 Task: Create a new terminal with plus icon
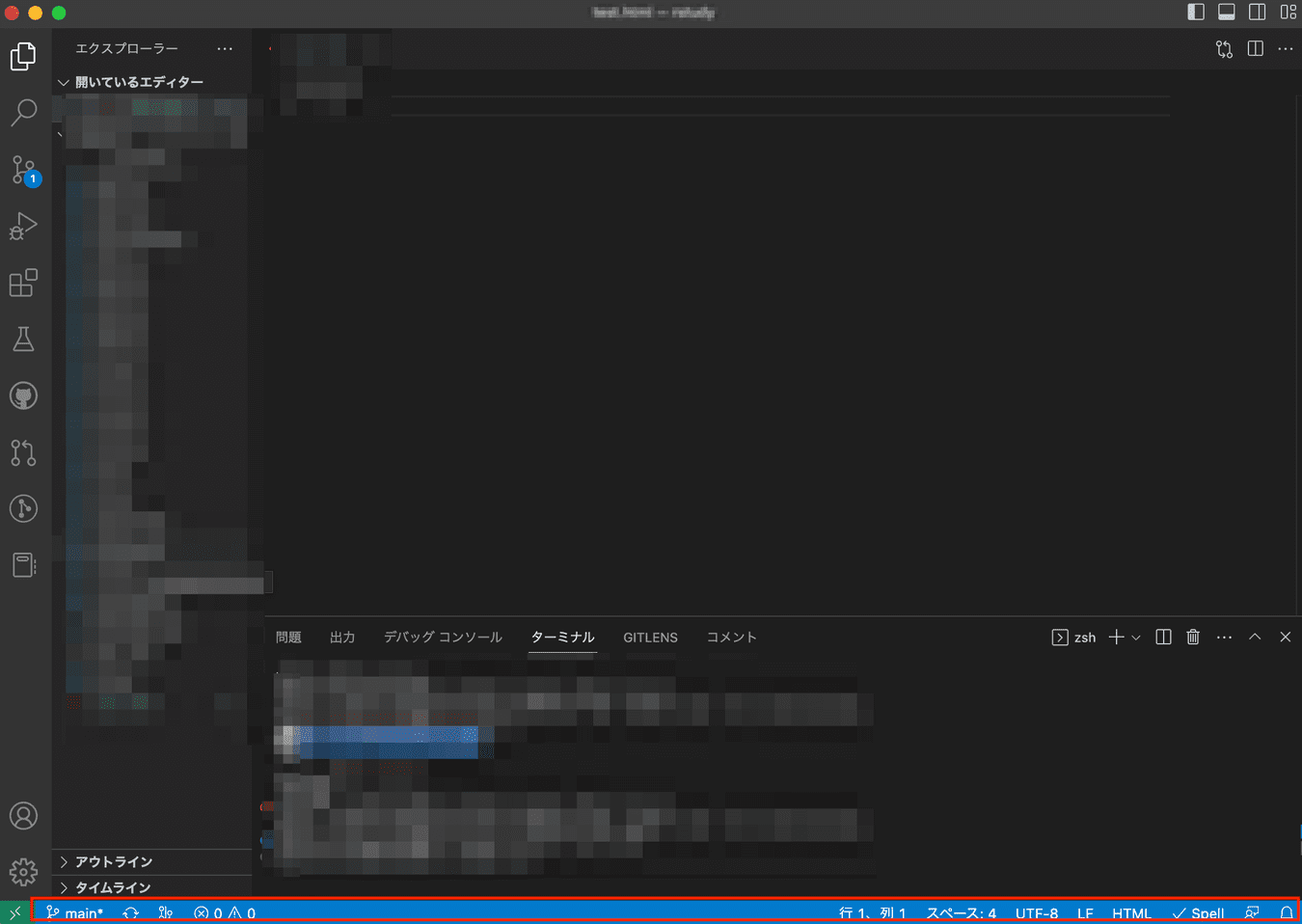pyautogui.click(x=1116, y=637)
